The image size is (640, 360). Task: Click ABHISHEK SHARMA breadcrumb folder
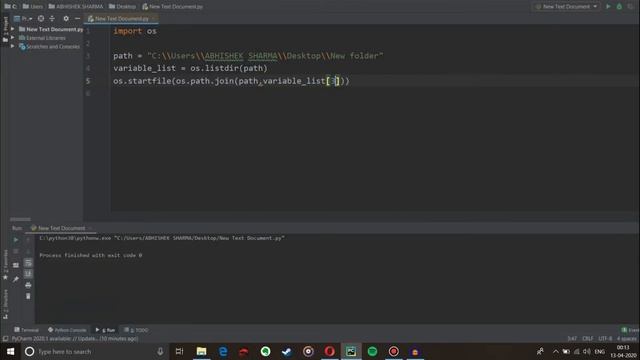click(x=76, y=7)
